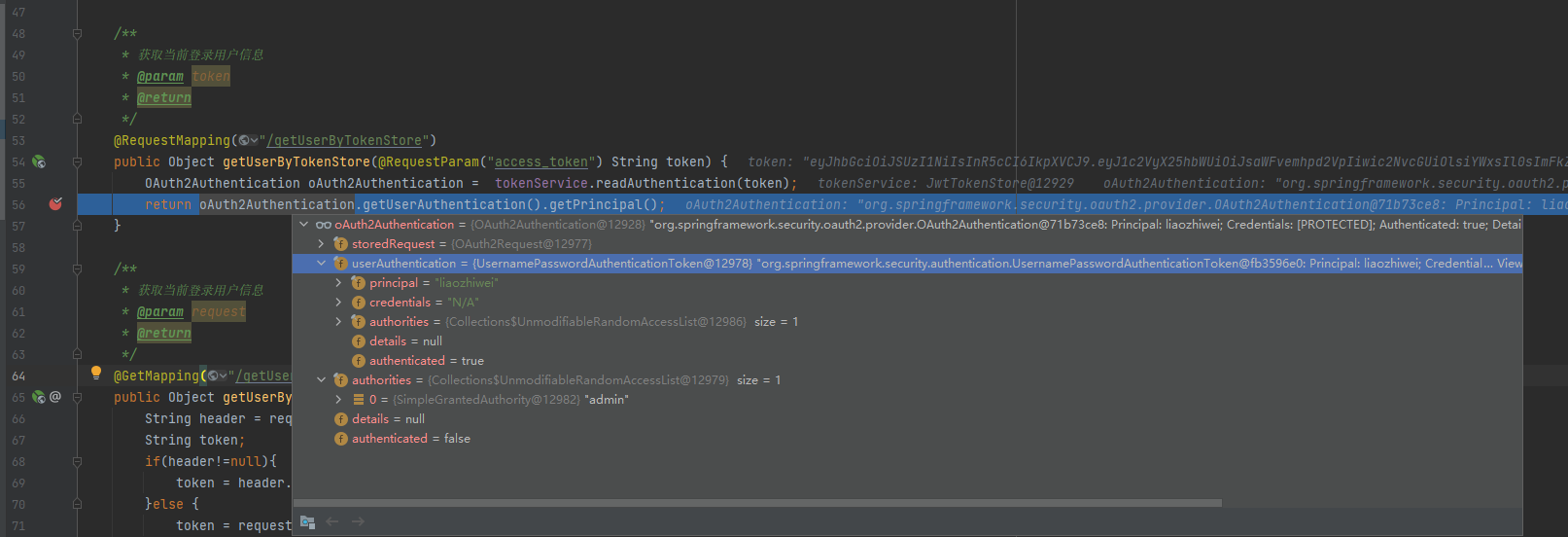The height and width of the screenshot is (537, 1568).
Task: Expand the 0 = SimpleGrantedAuthority node
Action: 338,400
